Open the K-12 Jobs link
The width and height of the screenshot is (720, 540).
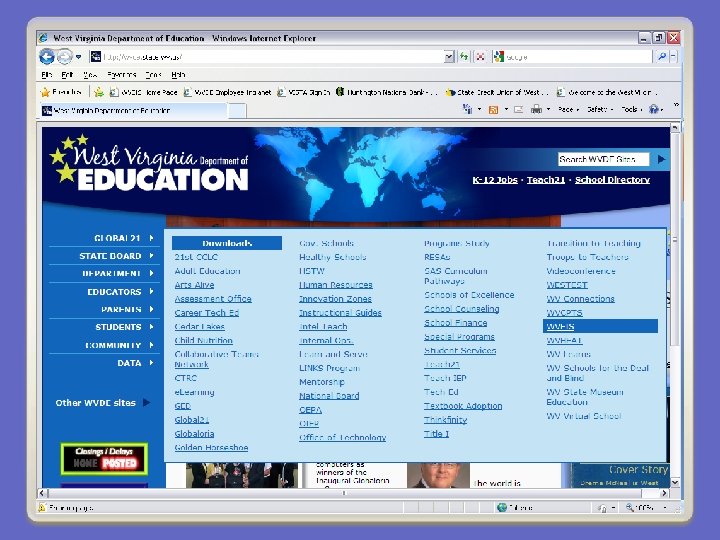point(495,180)
